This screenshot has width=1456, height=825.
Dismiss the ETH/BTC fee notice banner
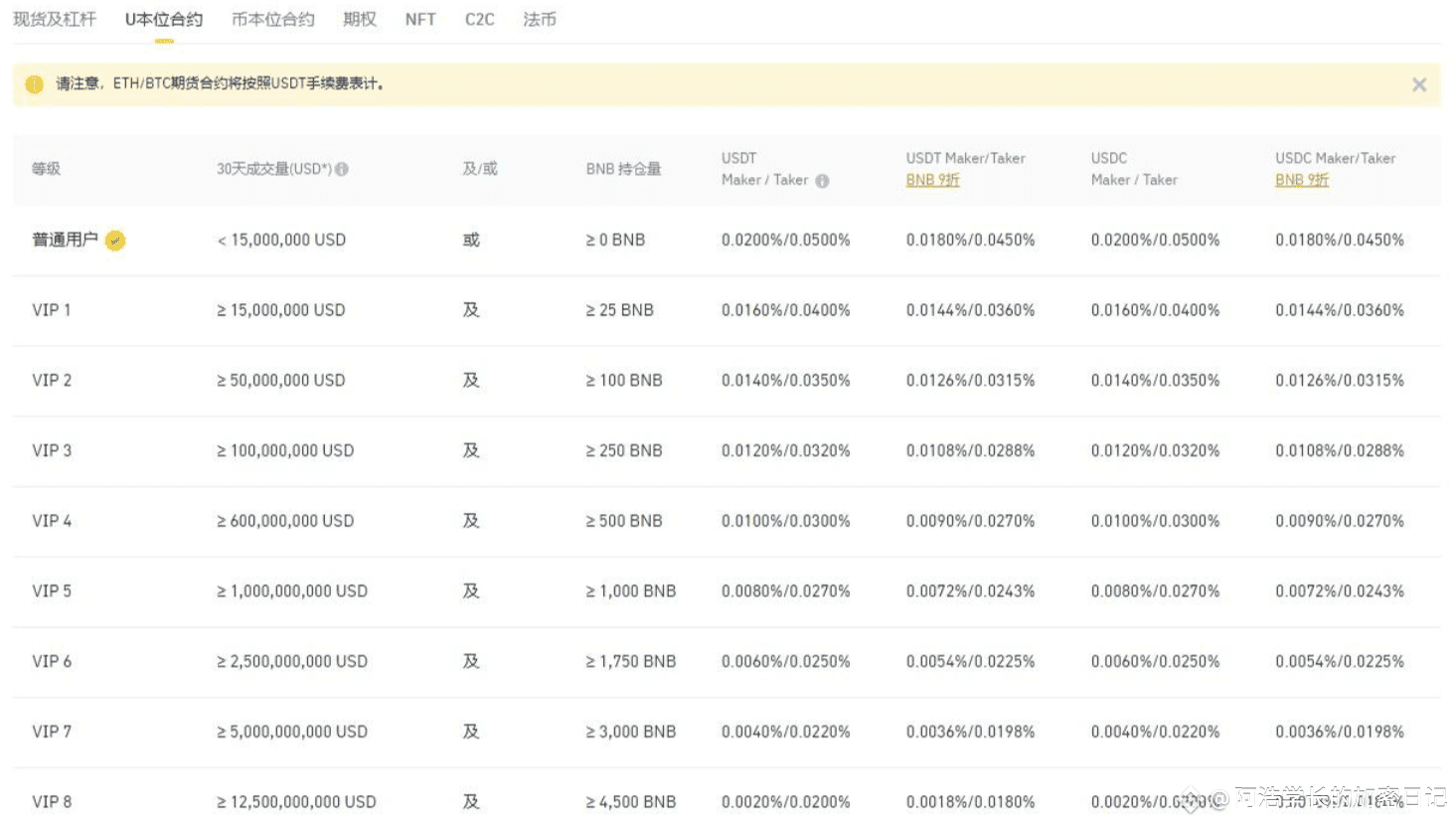[x=1418, y=84]
